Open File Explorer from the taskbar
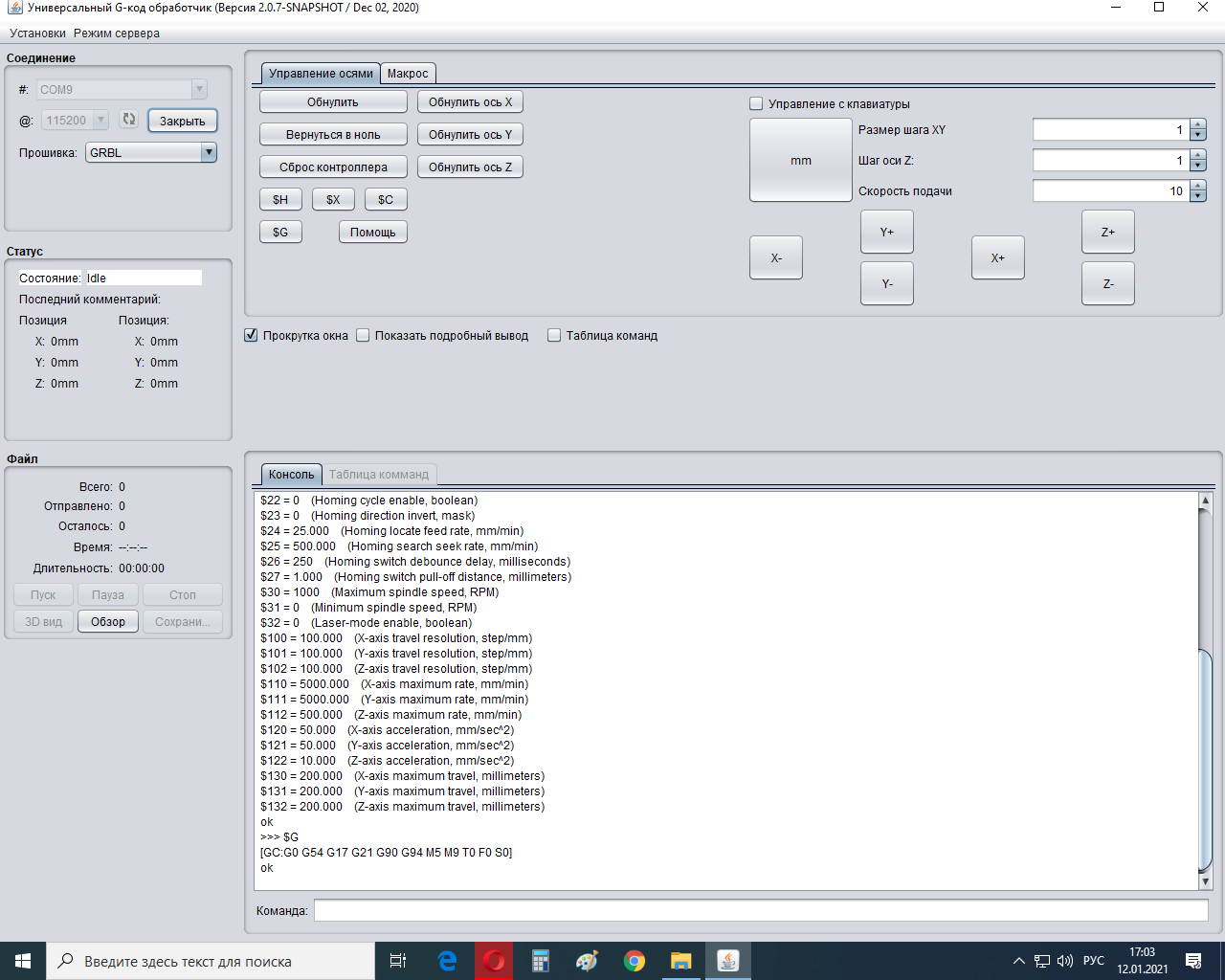1225x980 pixels. coord(681,961)
